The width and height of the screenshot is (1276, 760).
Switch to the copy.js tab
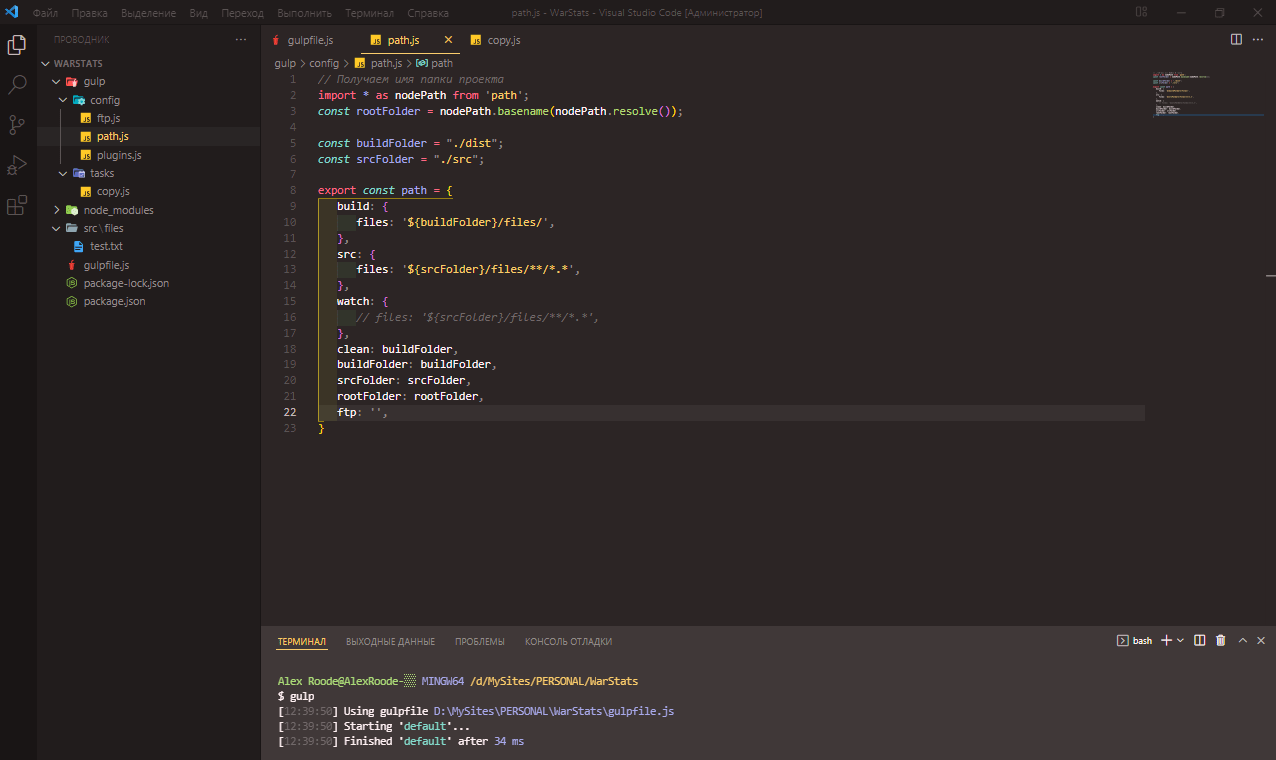[502, 40]
